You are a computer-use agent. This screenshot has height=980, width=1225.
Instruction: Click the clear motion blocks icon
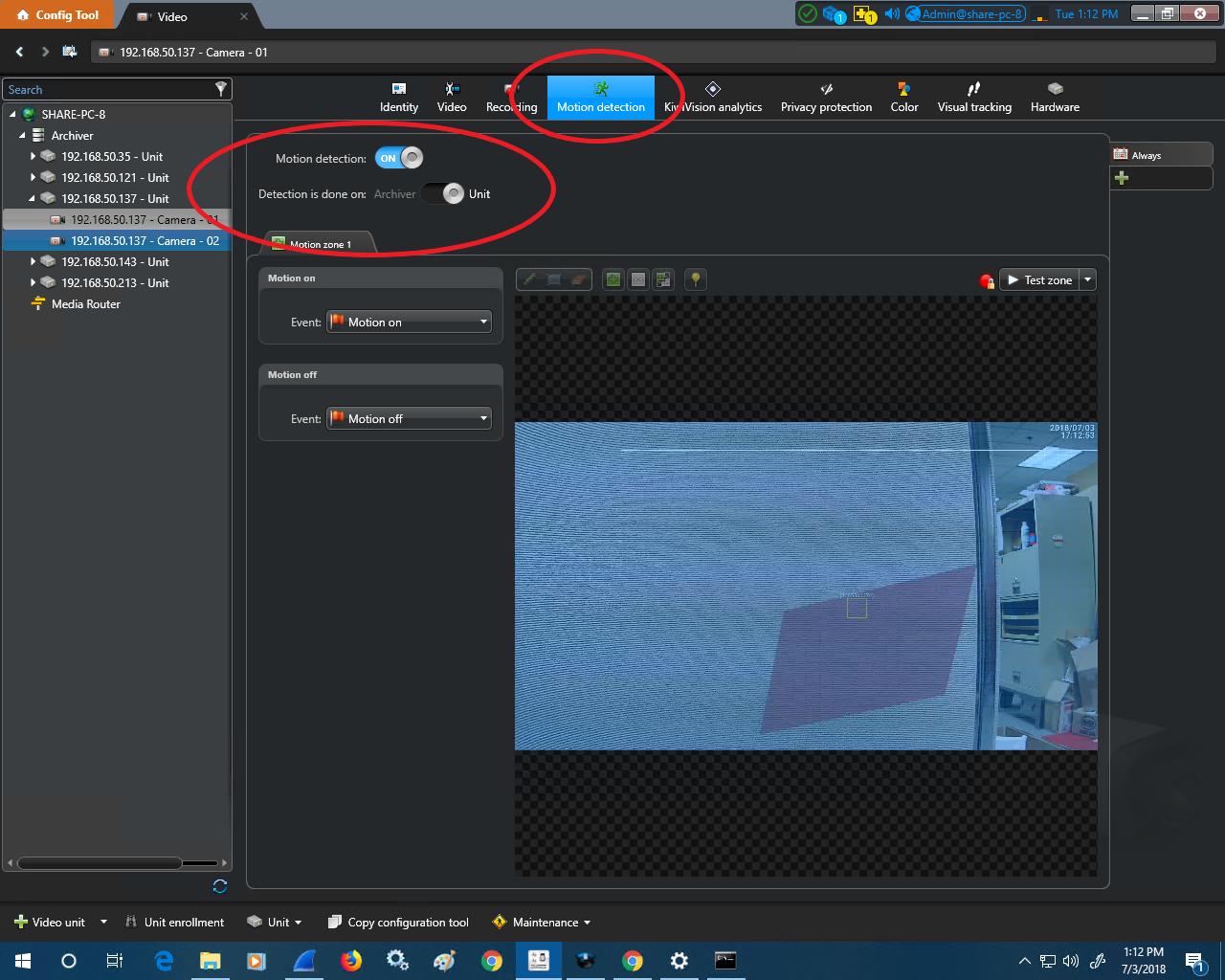point(638,279)
